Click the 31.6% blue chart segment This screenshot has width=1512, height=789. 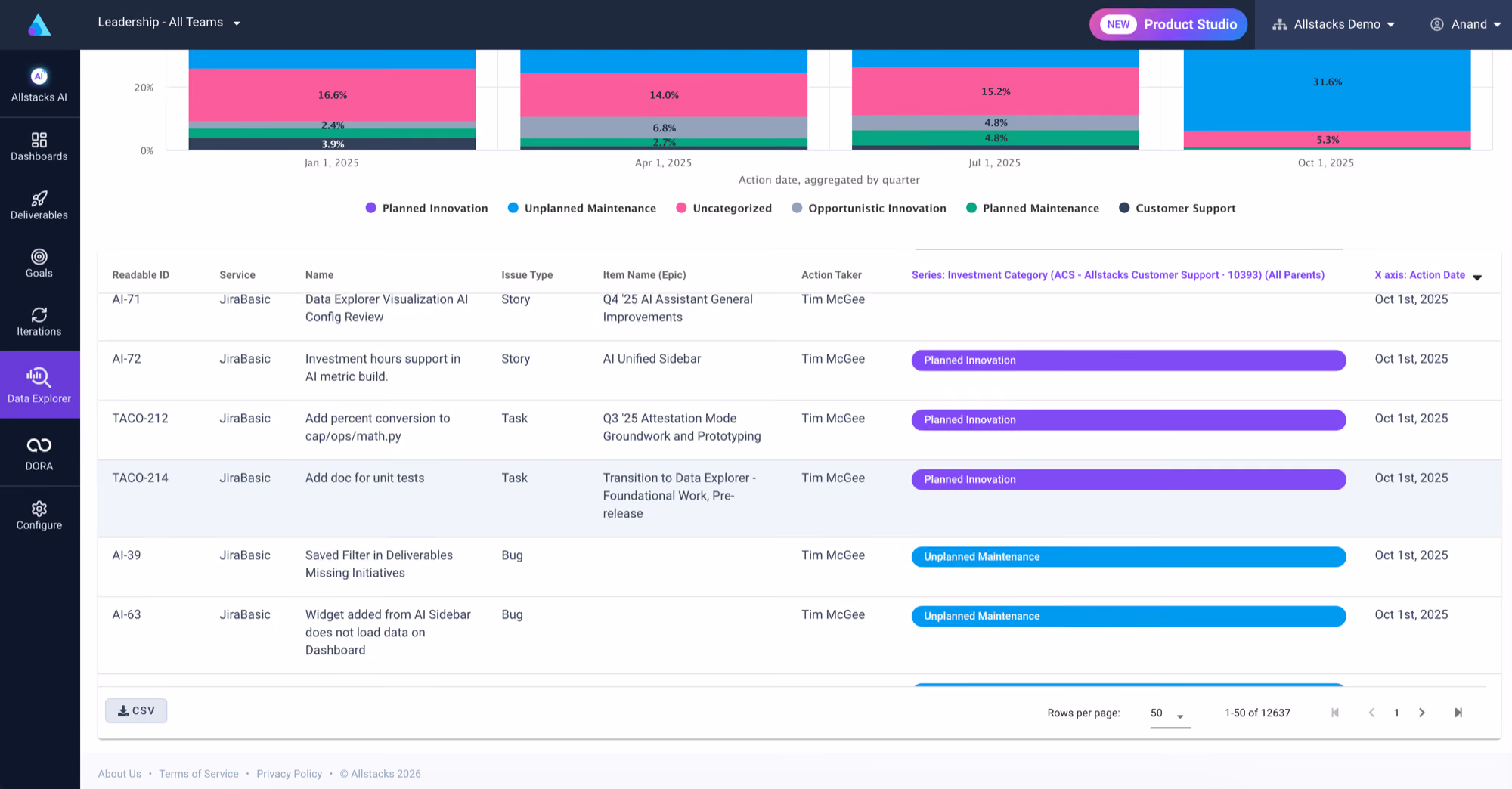point(1327,90)
